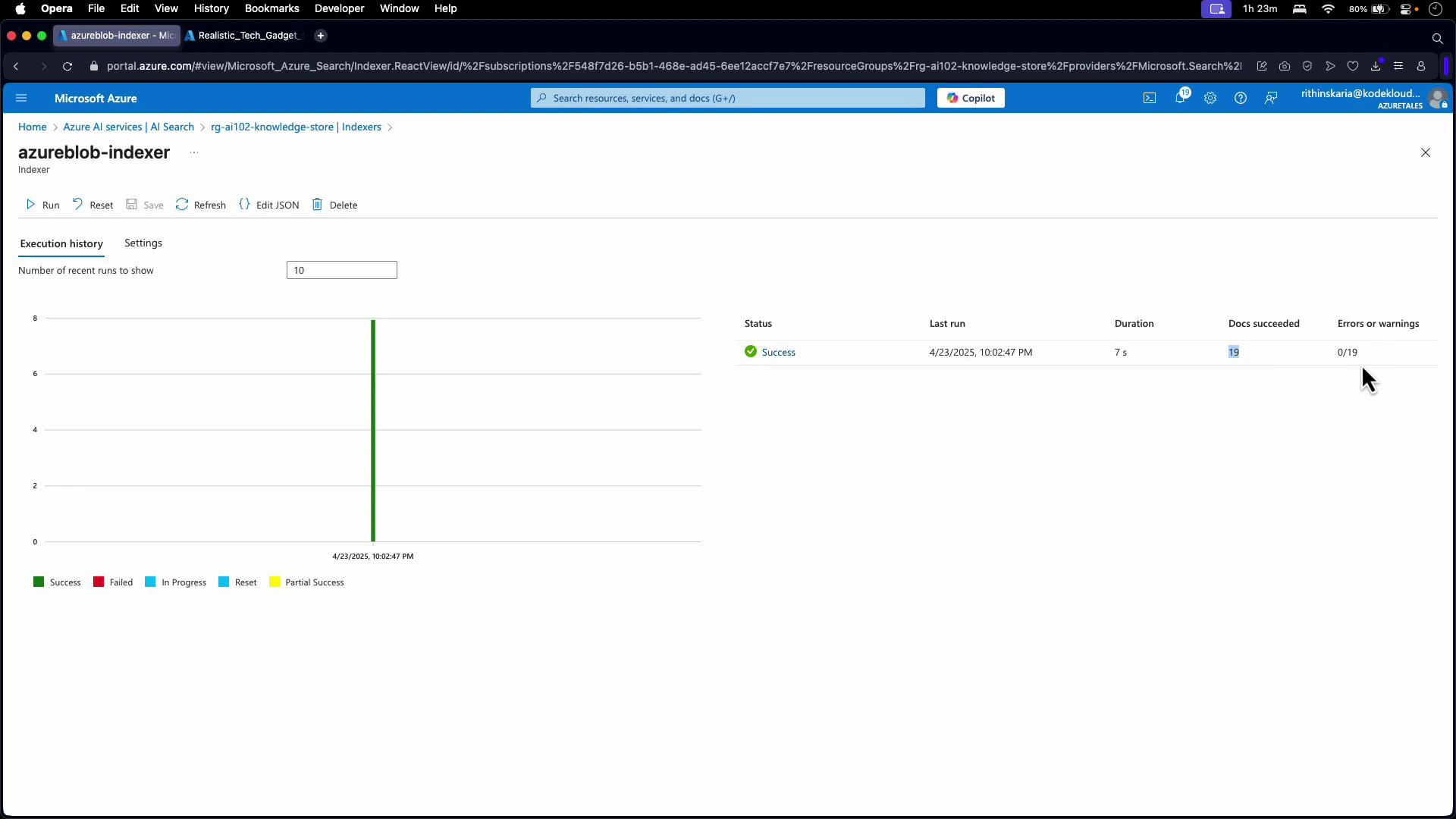The width and height of the screenshot is (1456, 819).
Task: Open the indexer ellipsis options
Action: click(194, 152)
